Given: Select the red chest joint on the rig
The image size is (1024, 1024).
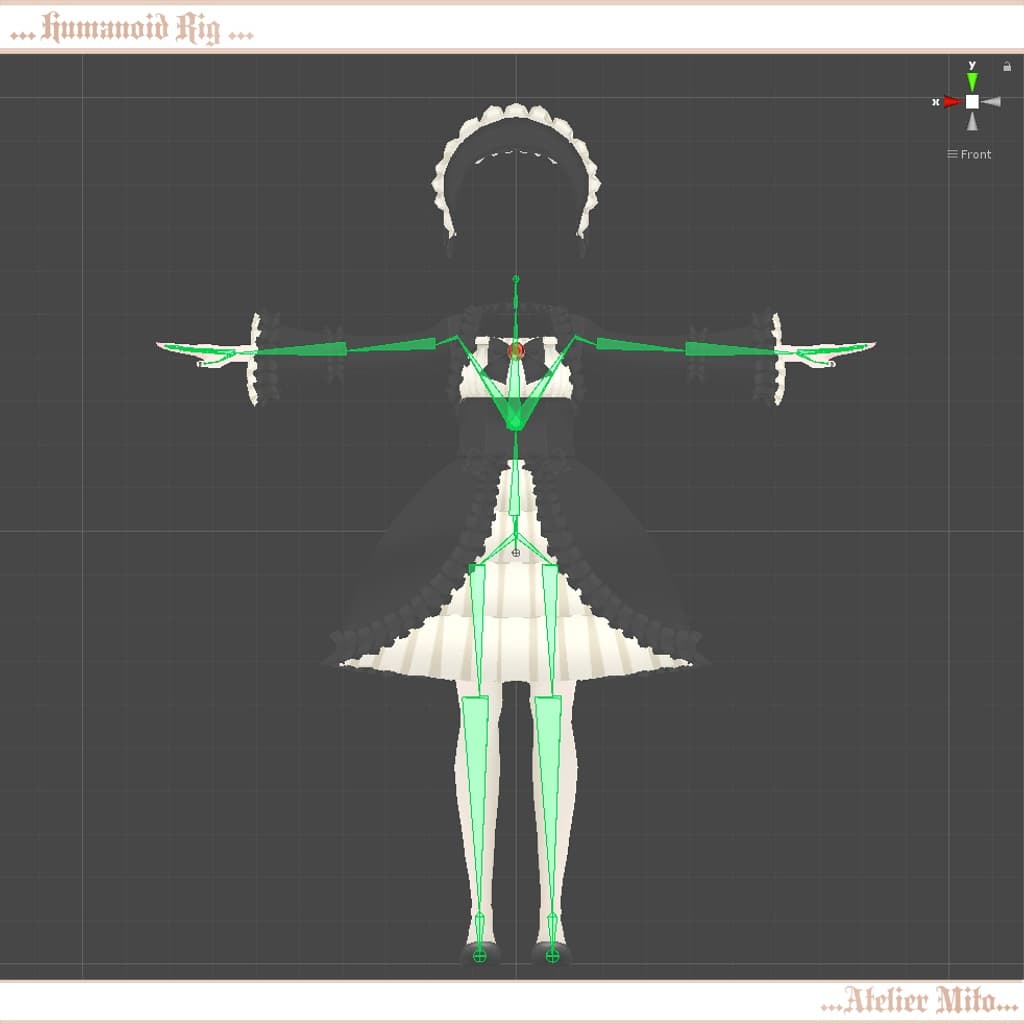Looking at the screenshot, I should coord(516,351).
